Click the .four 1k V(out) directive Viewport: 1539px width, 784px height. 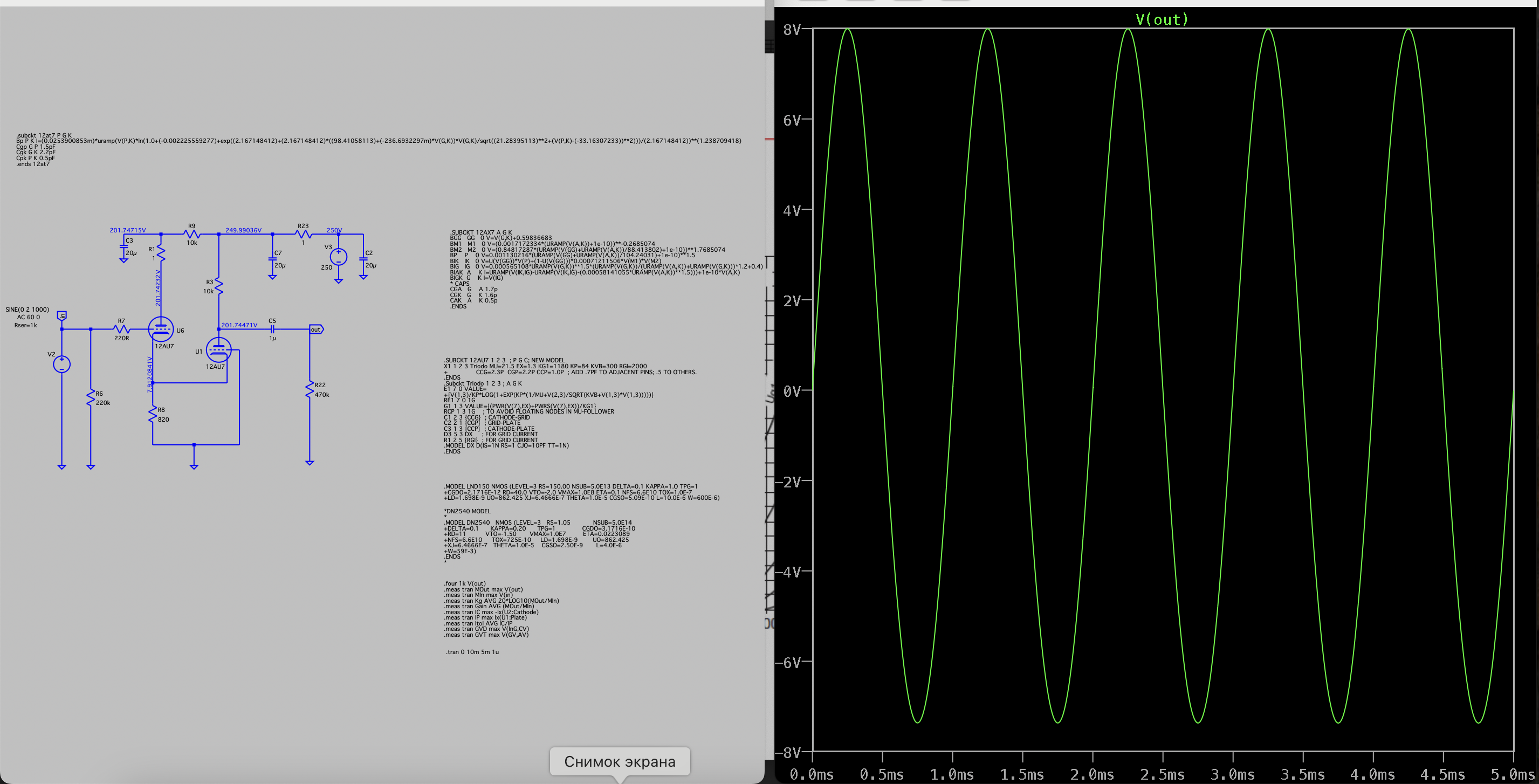tap(465, 583)
